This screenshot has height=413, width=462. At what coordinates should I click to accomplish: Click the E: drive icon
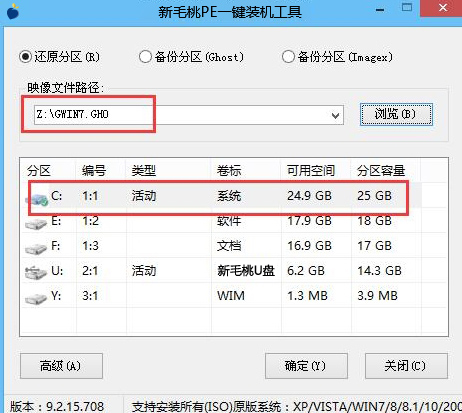36,224
